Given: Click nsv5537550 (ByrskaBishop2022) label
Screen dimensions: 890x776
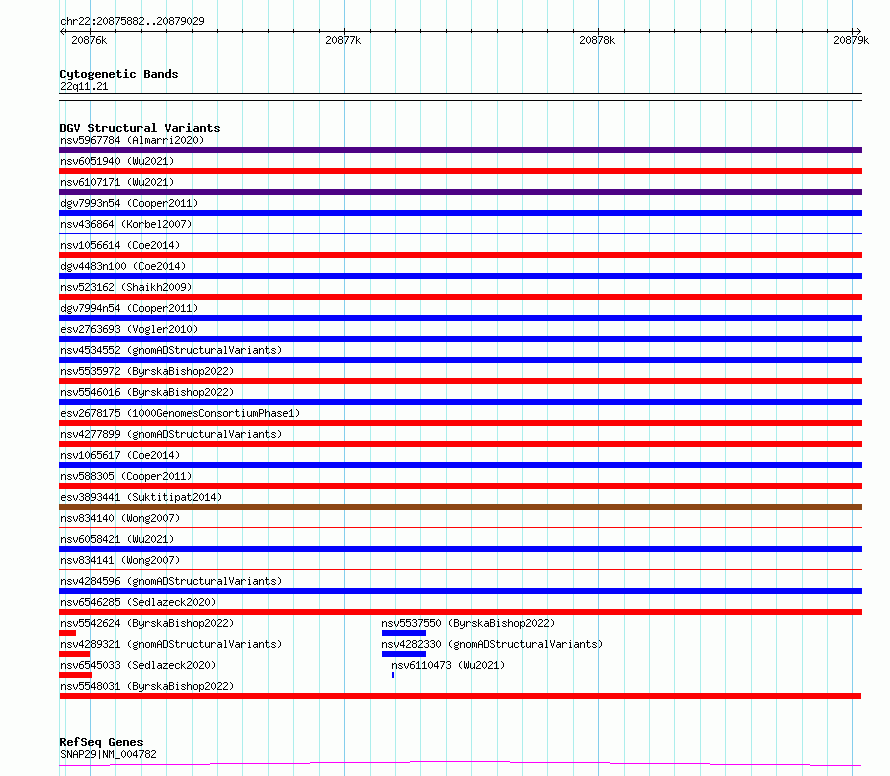Looking at the screenshot, I should [x=468, y=623].
